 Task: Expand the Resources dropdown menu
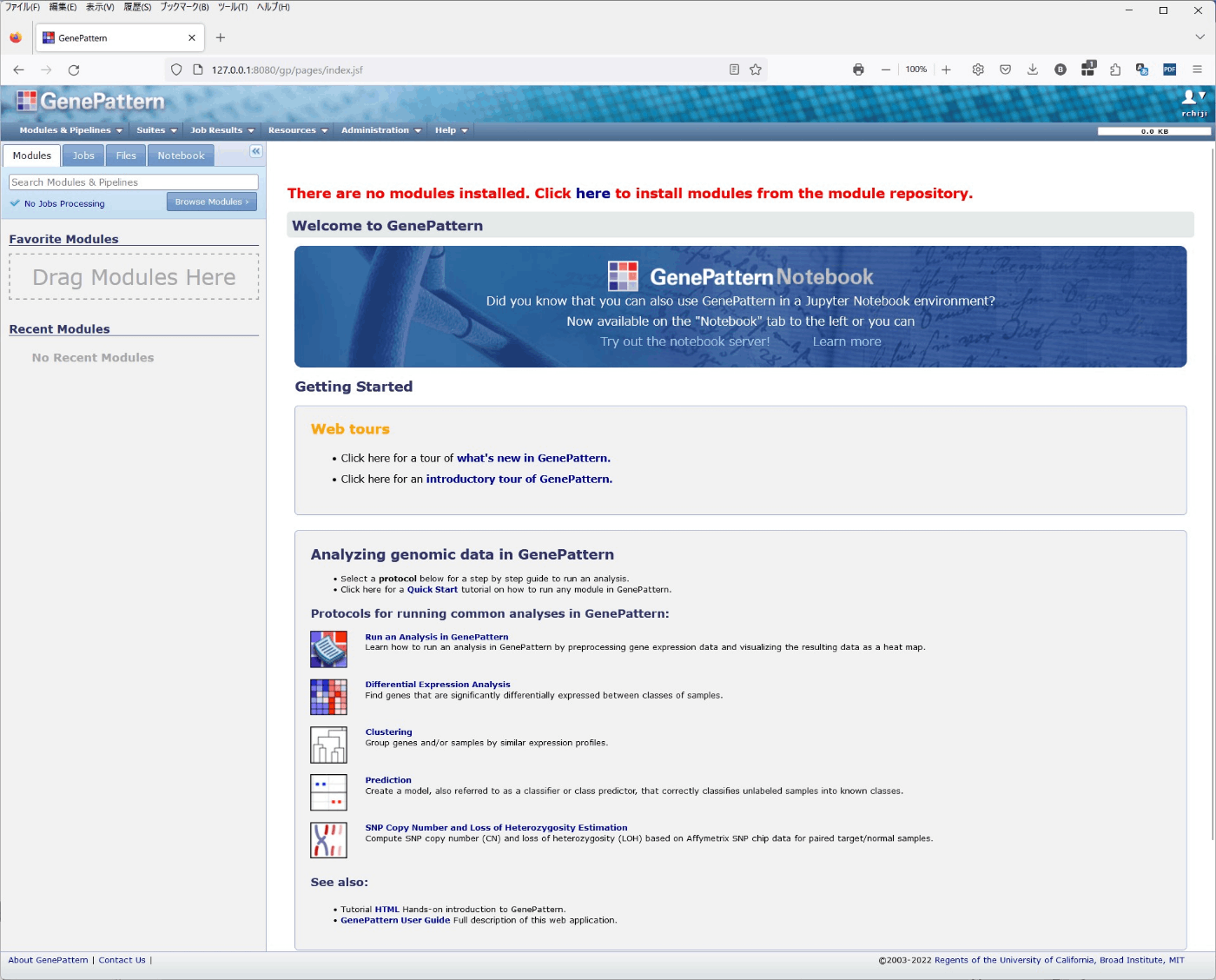(x=298, y=130)
